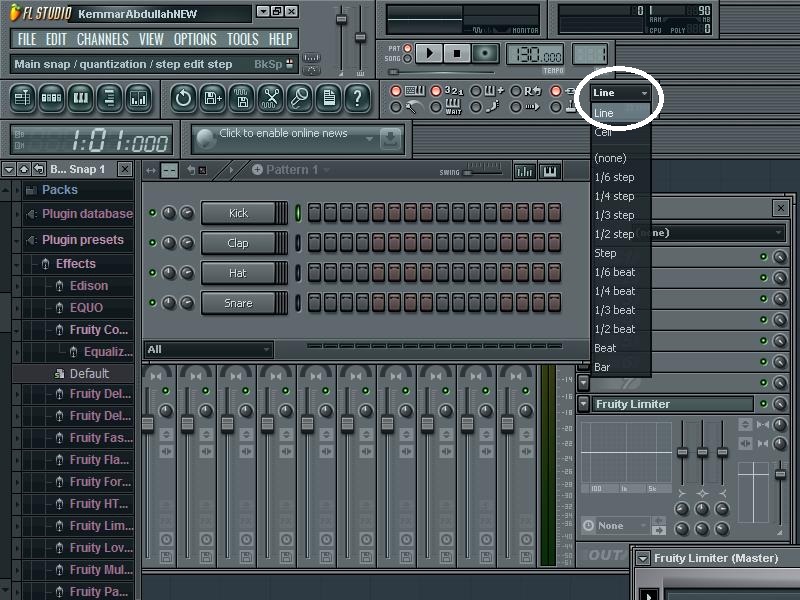Open the Fruity Limiter slot menu arrow
Screen dimensions: 800x600
point(583,404)
